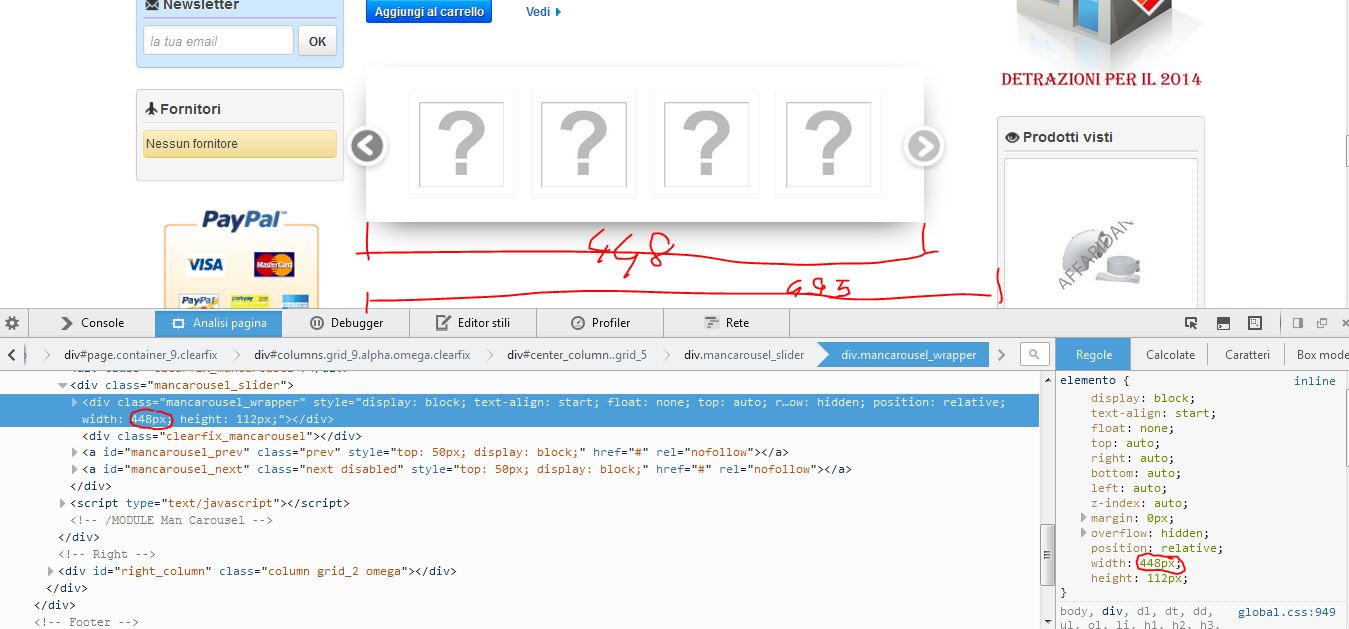
Task: Switch to Calcolate computed tab
Action: (x=1170, y=354)
